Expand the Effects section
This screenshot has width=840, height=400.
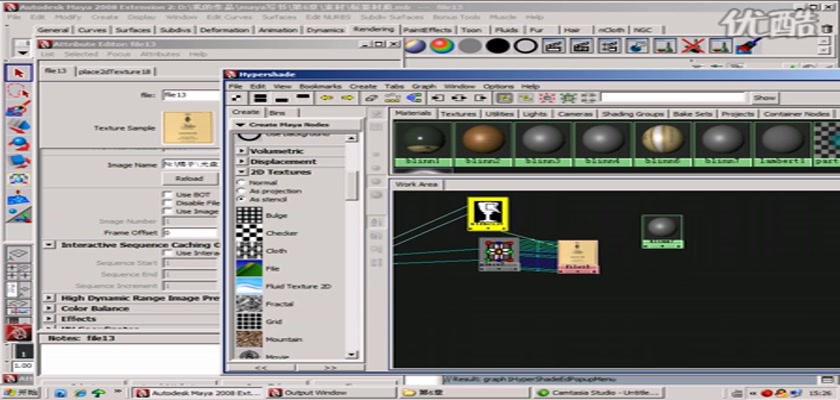[49, 319]
